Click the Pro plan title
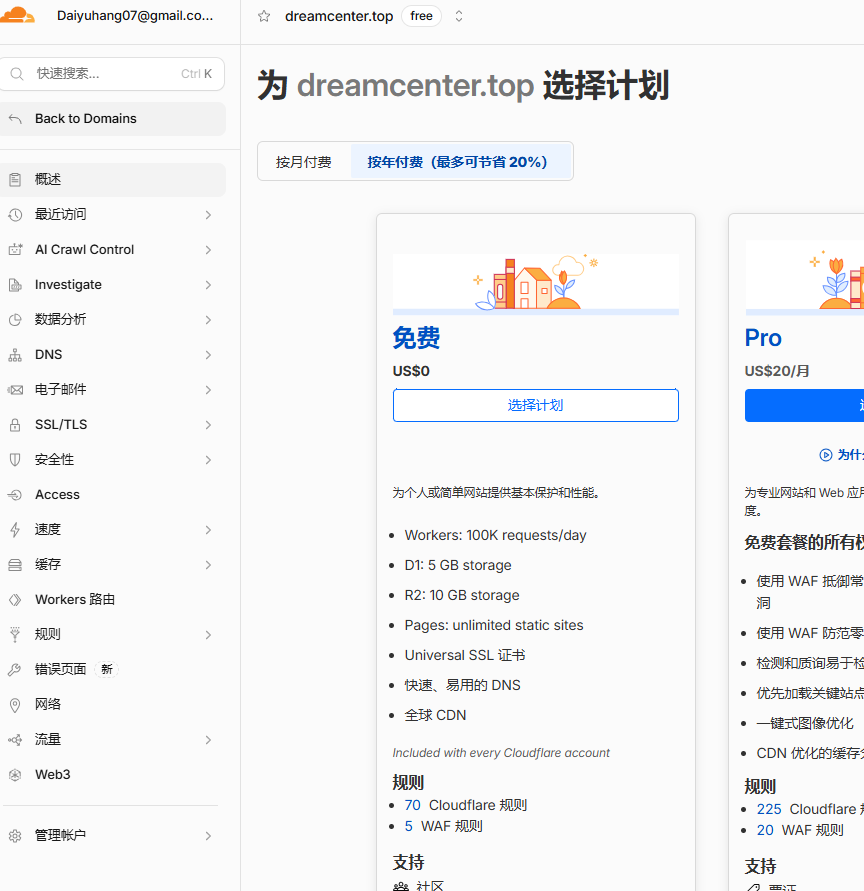The height and width of the screenshot is (891, 864). [763, 338]
